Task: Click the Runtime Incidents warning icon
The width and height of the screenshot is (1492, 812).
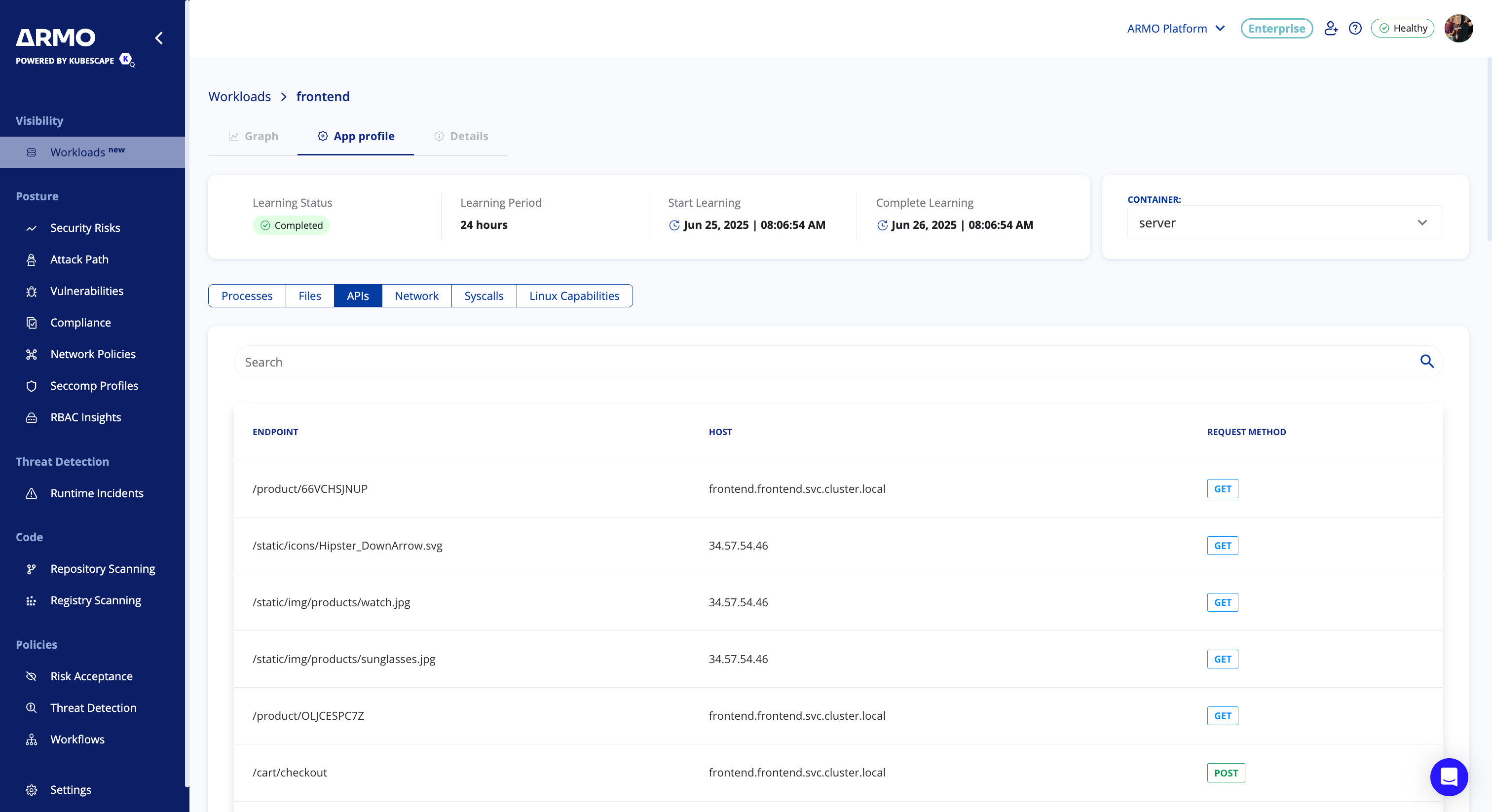Action: (31, 493)
